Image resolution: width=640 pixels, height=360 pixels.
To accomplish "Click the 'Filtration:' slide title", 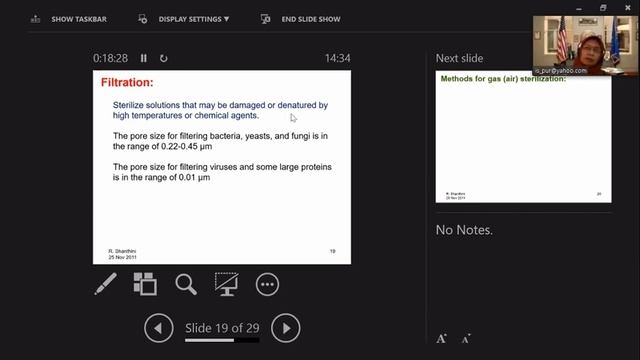I will [127, 82].
